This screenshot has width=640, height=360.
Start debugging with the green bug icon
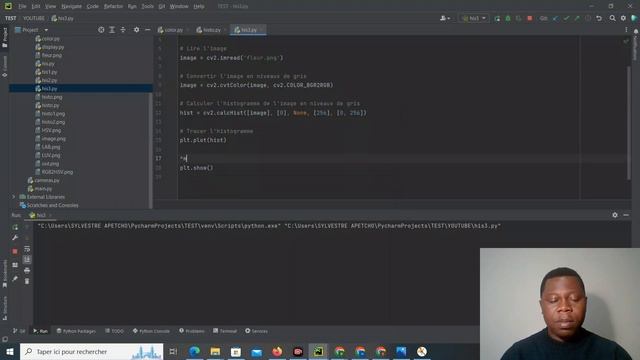[508, 18]
